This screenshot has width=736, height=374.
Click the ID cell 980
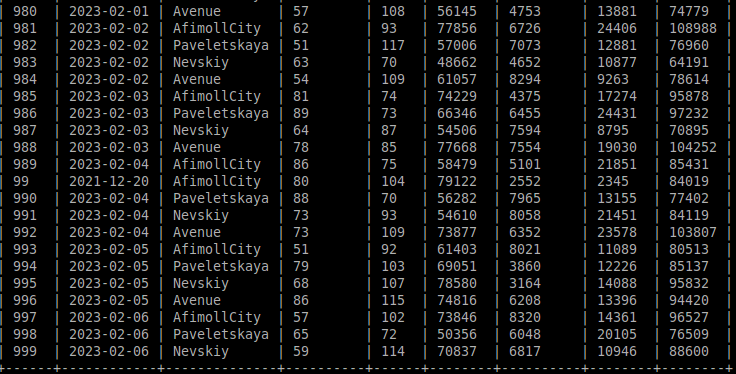(x=25, y=11)
